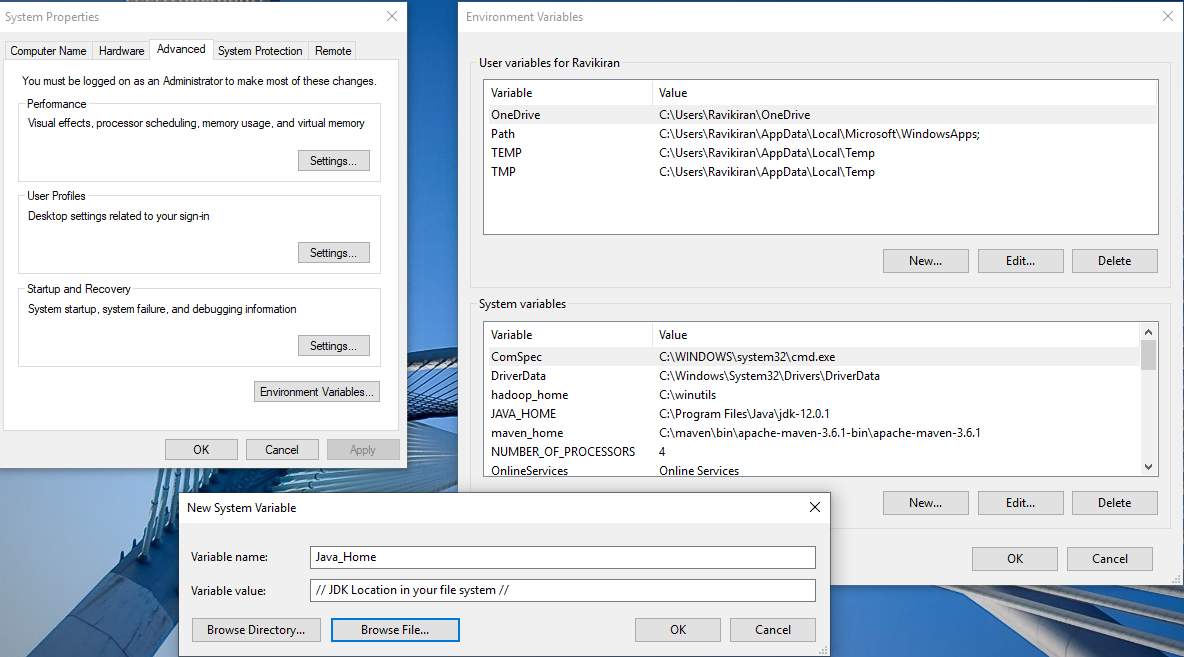Switch to the Computer Name tab
The height and width of the screenshot is (657, 1184).
coord(48,51)
